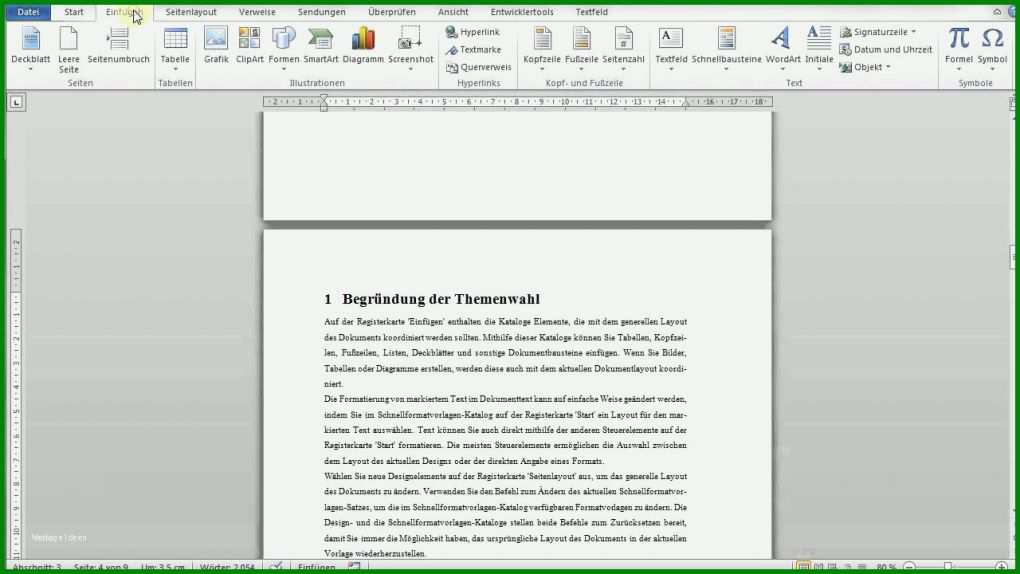The image size is (1020, 574).
Task: Switch to the Start tab
Action: 74,12
